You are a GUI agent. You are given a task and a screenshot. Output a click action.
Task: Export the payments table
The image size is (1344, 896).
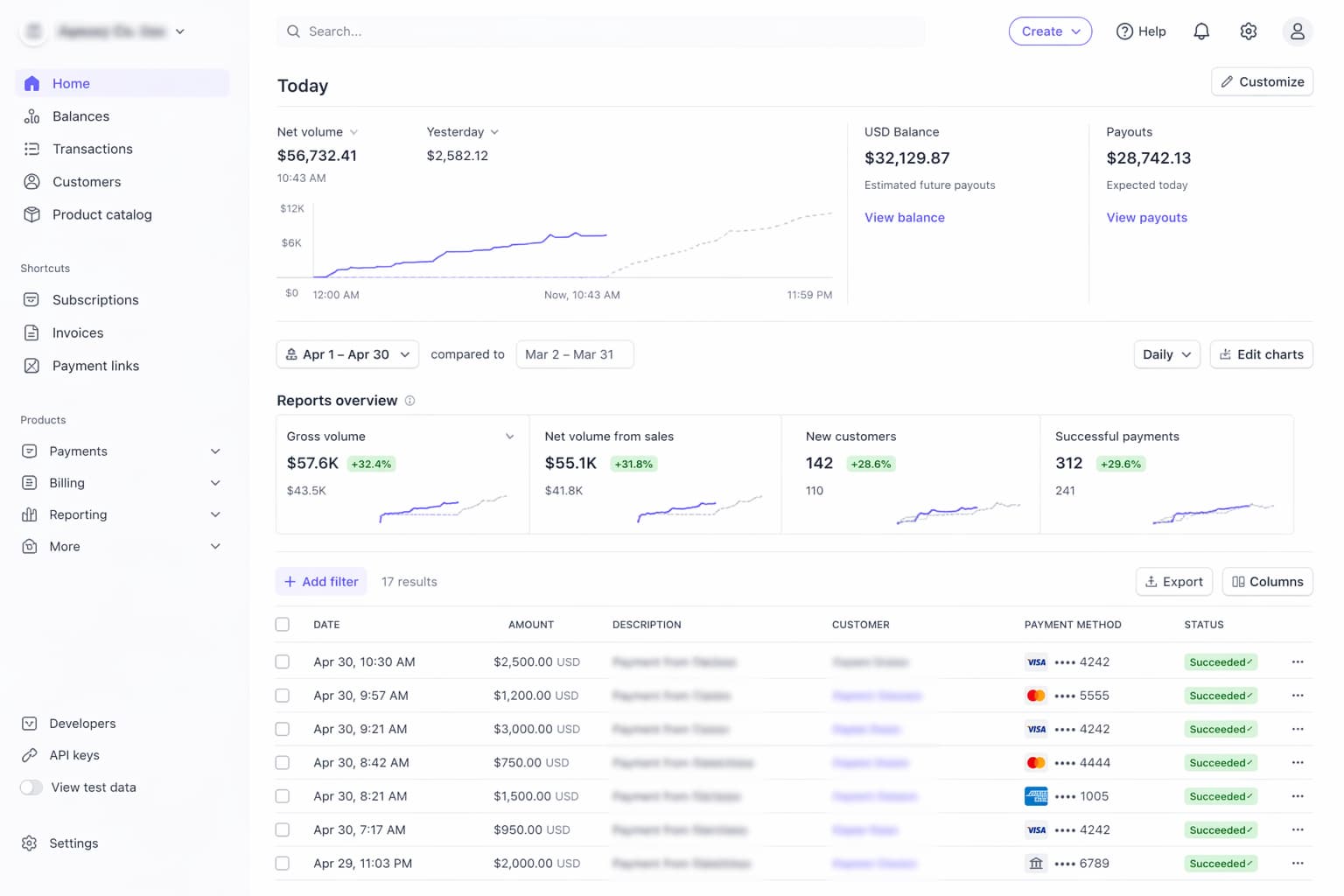pos(1174,582)
